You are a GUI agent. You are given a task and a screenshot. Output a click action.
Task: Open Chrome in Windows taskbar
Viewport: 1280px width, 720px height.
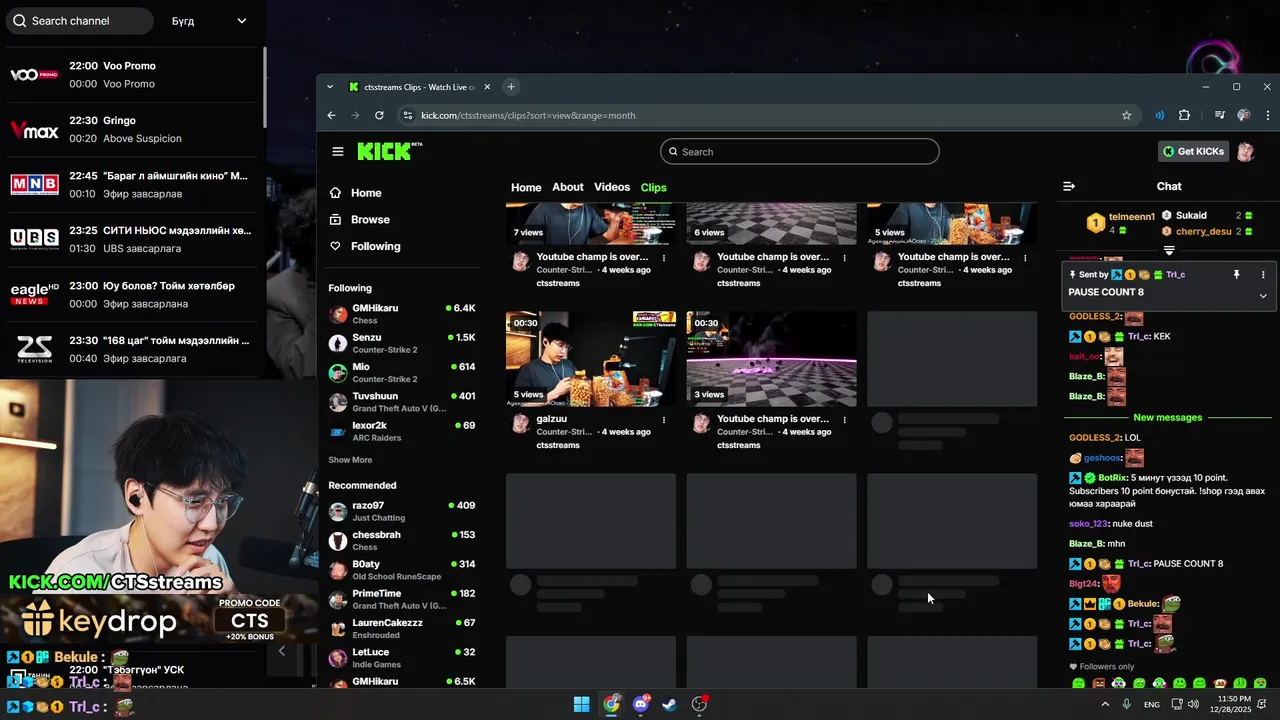pos(611,704)
